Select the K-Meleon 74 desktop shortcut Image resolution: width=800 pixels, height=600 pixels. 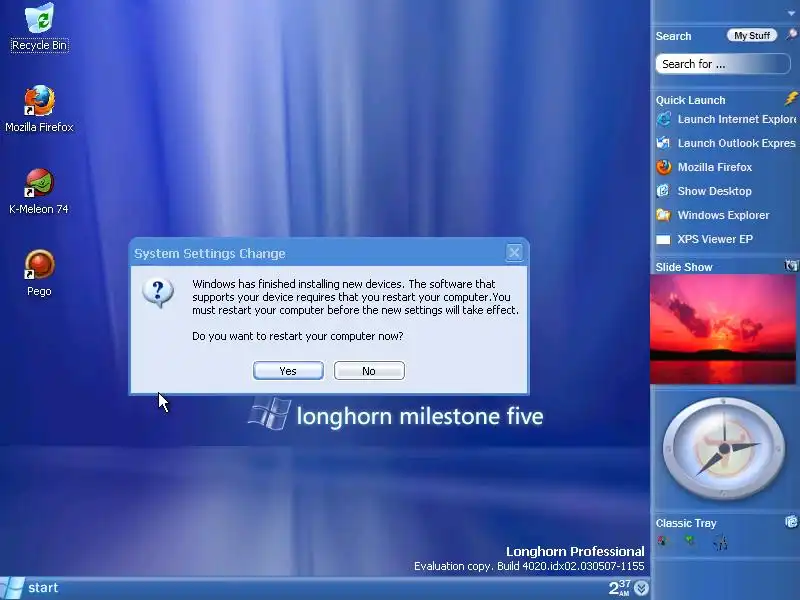pos(39,191)
